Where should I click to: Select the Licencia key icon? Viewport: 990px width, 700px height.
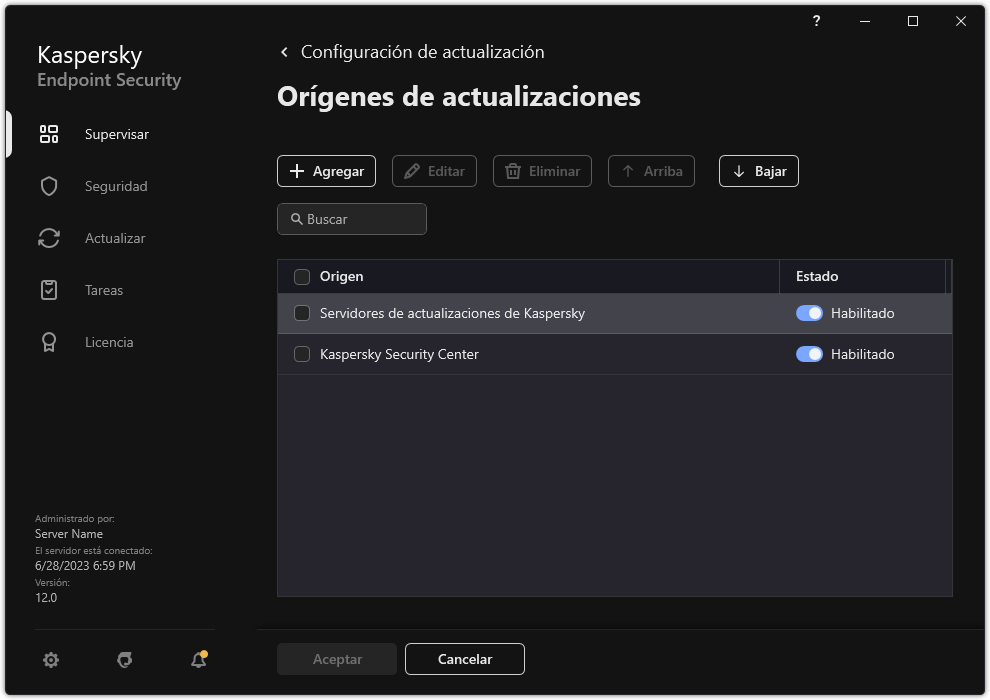click(48, 341)
